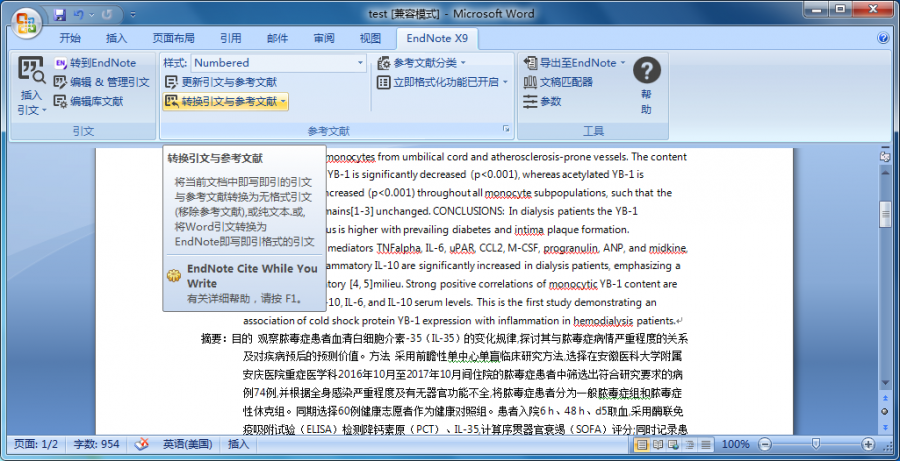Viewport: 900px width, 461px height.
Task: Undo the last action
Action: 79,14
